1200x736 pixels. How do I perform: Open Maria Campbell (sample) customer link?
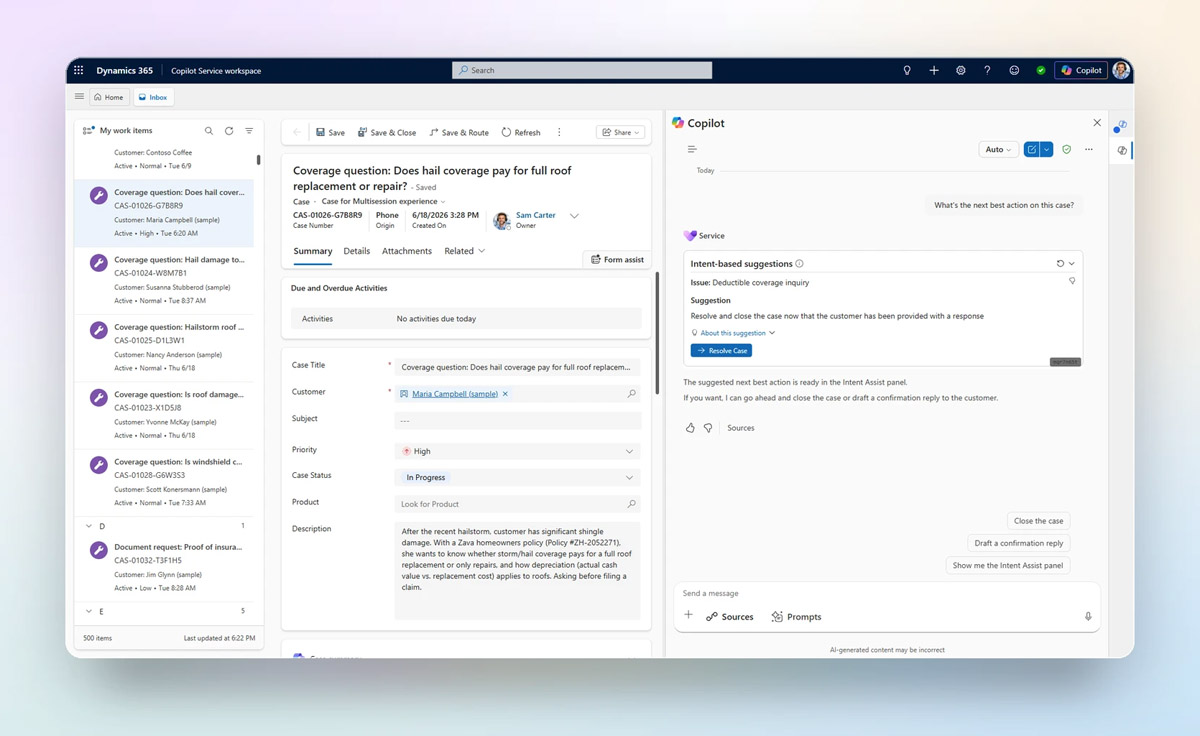click(455, 394)
